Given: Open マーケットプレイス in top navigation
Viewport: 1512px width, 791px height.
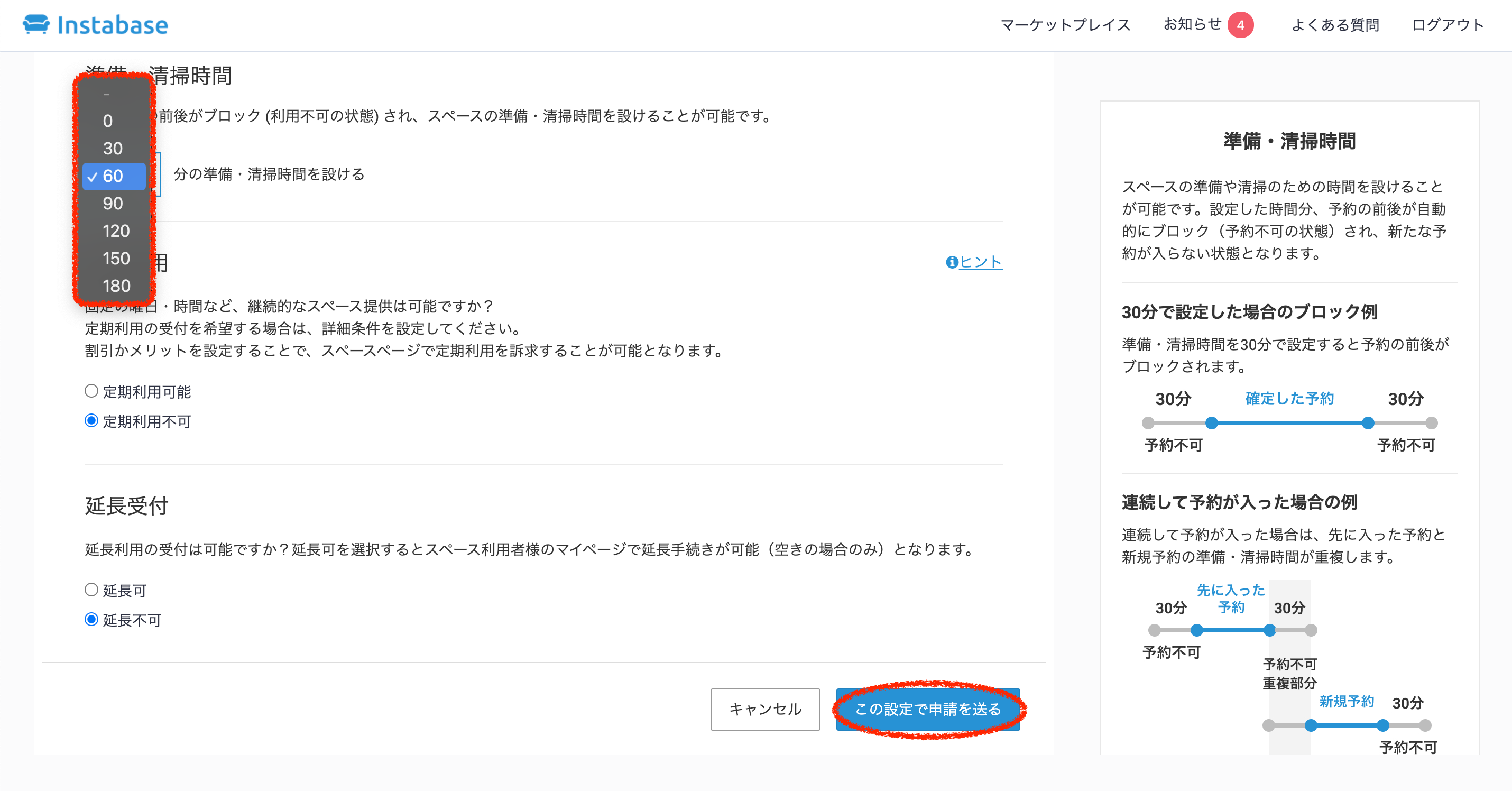Looking at the screenshot, I should pos(1065,25).
